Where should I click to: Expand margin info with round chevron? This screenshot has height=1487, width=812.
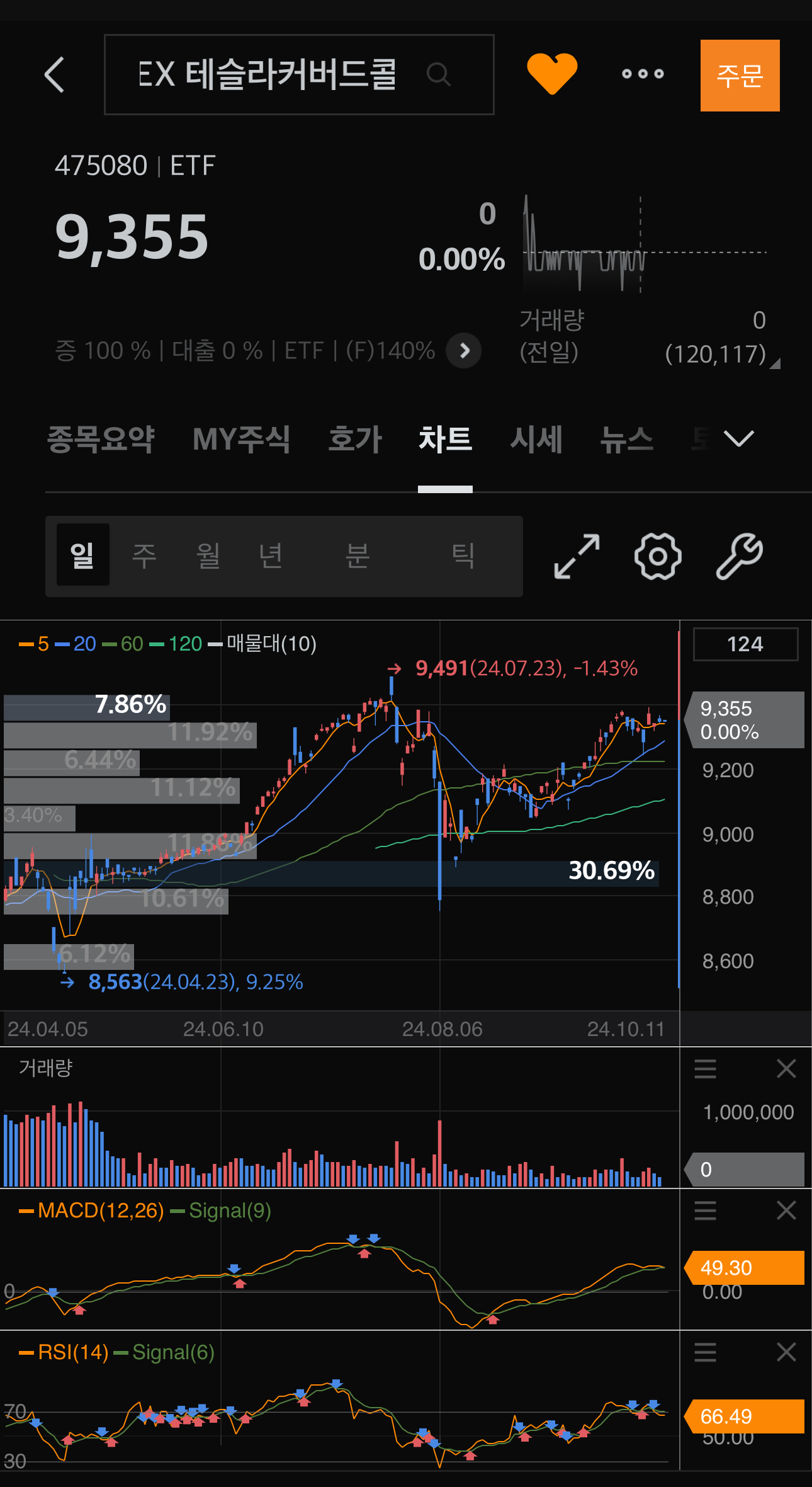coord(464,351)
